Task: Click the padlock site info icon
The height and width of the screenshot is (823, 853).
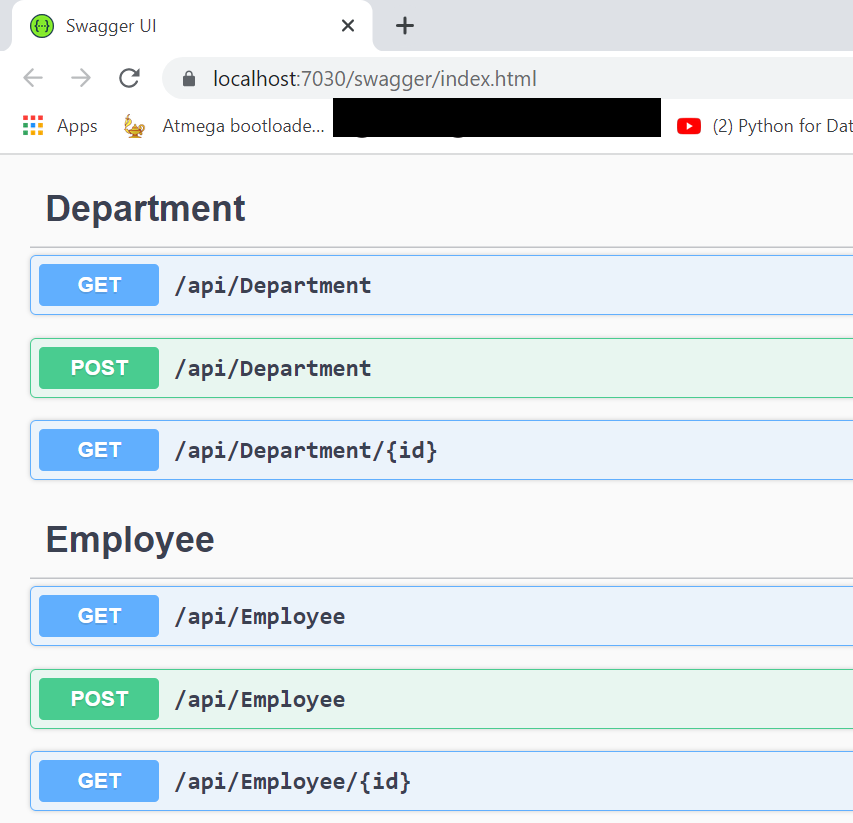Action: pyautogui.click(x=187, y=78)
